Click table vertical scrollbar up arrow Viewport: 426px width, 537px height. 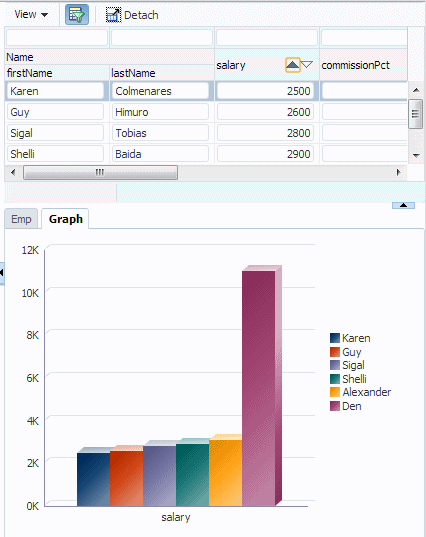coord(416,90)
